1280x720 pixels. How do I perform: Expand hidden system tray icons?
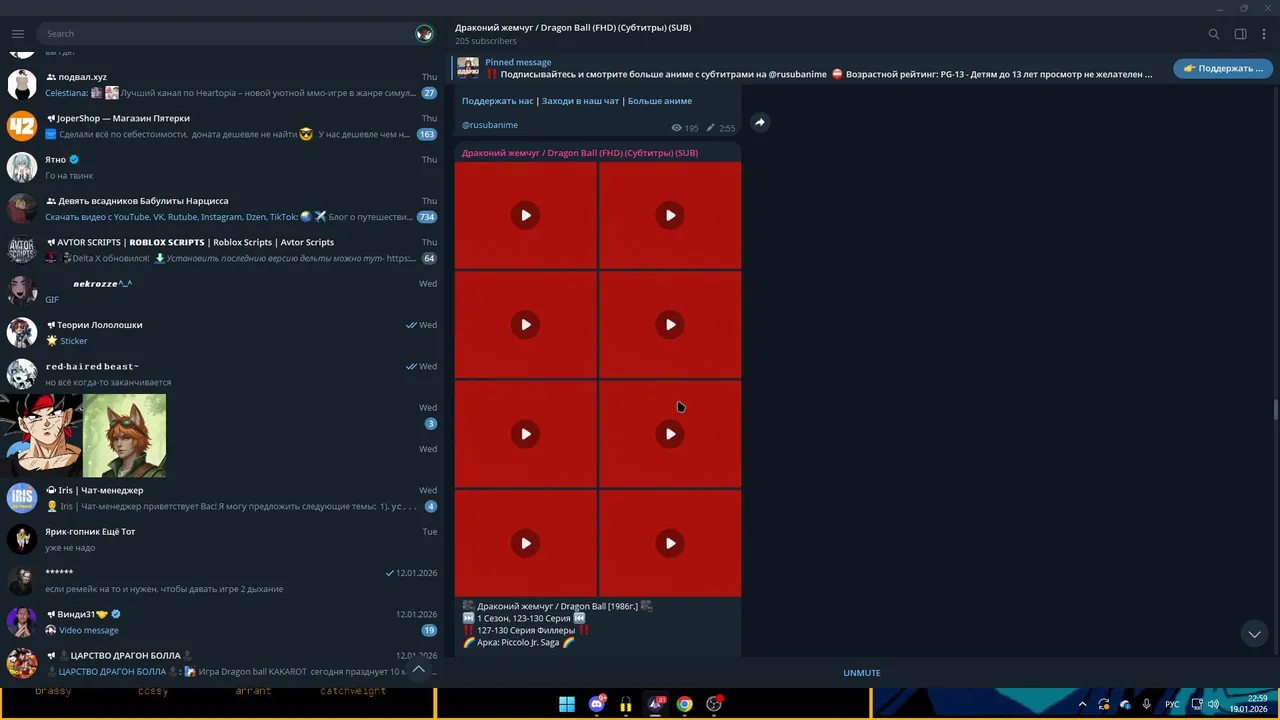pos(1082,704)
